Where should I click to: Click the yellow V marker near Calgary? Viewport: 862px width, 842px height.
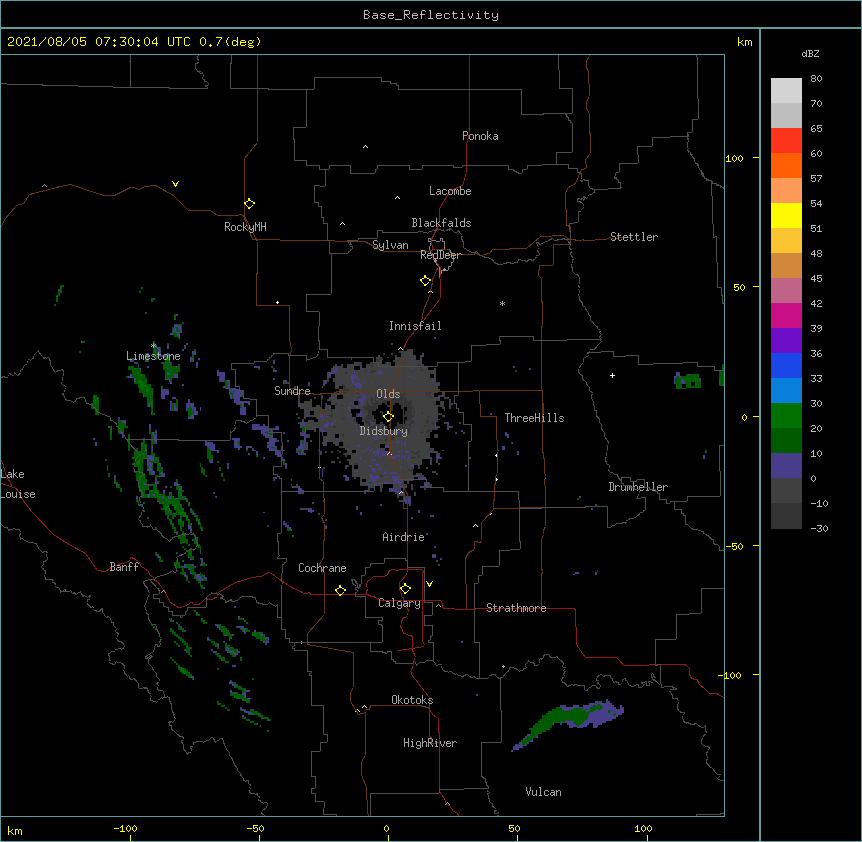point(429,584)
